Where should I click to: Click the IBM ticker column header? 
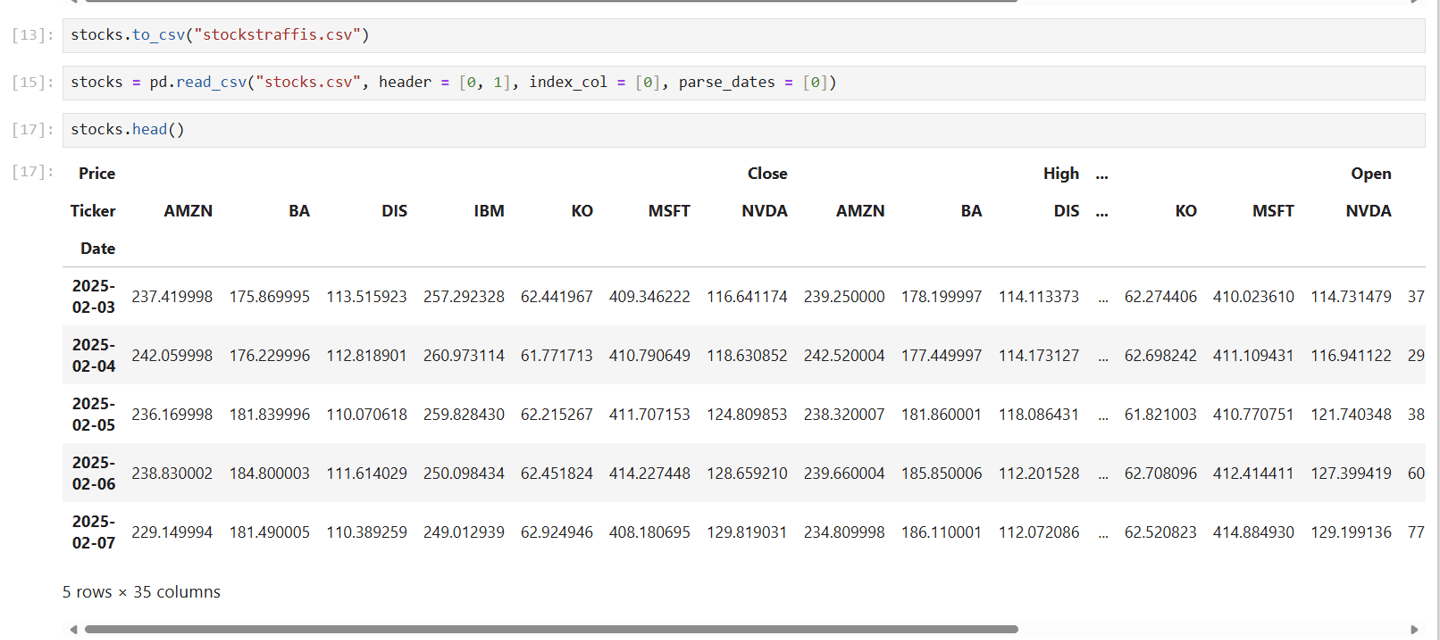pos(489,211)
